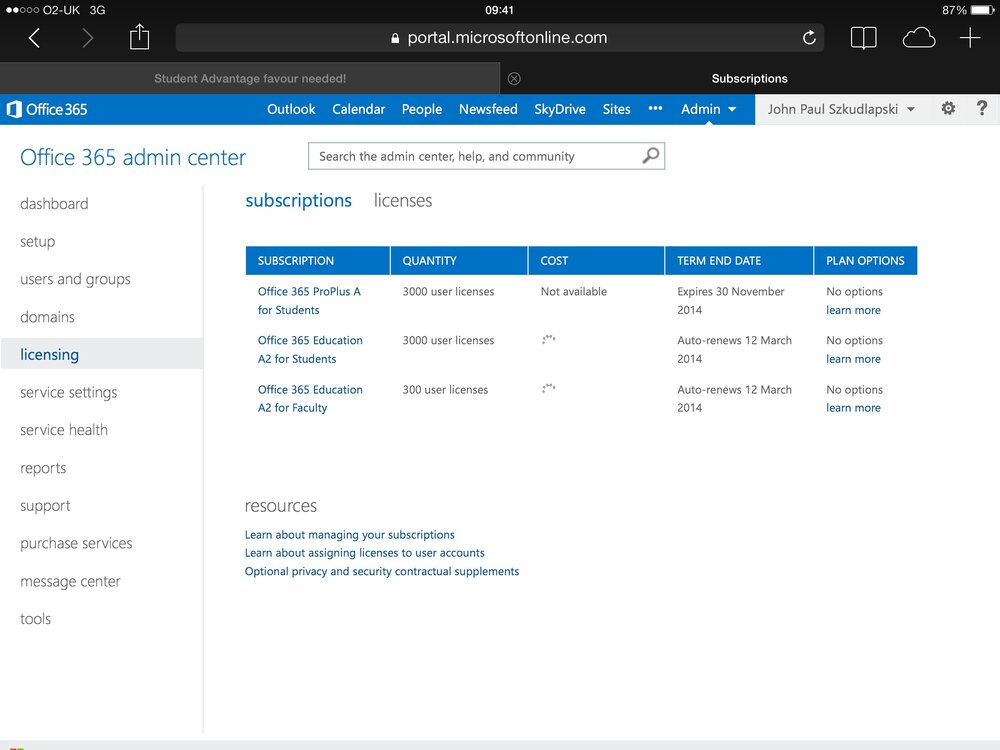Open reports in the sidebar
This screenshot has width=1000, height=750.
coord(43,468)
